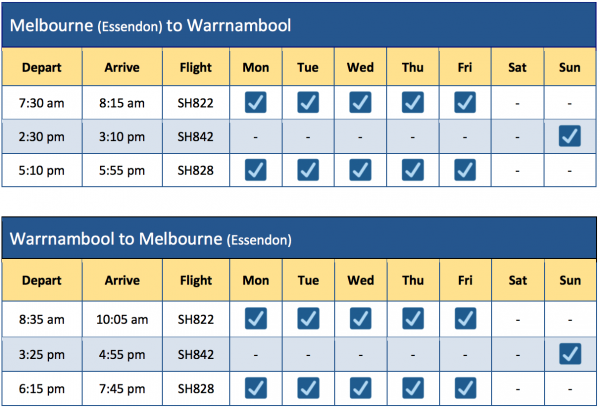Viewport: 600px width, 409px height.
Task: Click the 4:55 pm arrival time
Action: tap(121, 352)
